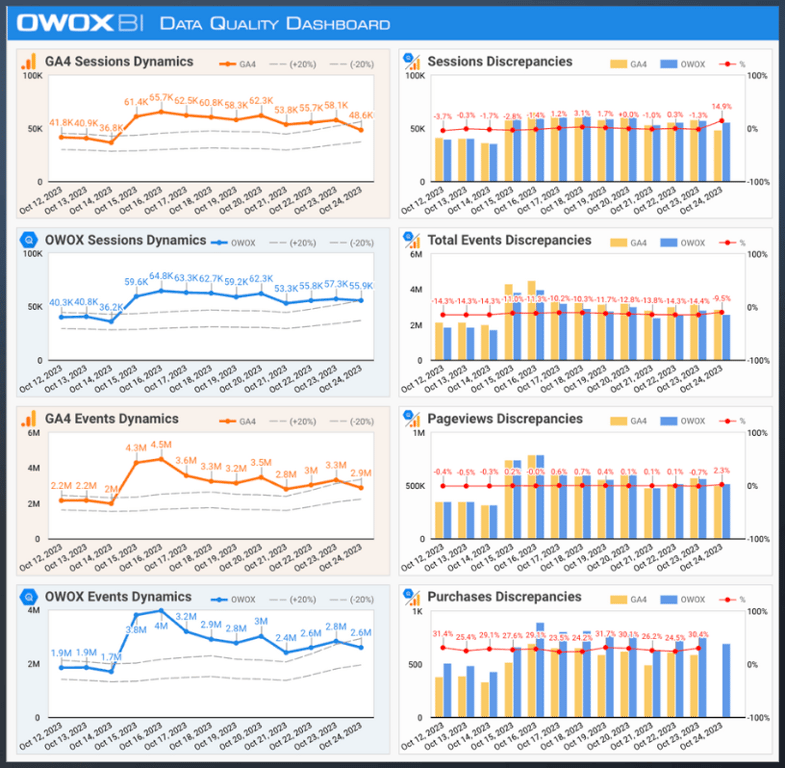785x768 pixels.
Task: Click the 55.9K label in OWOX Sessions
Action: (x=361, y=286)
